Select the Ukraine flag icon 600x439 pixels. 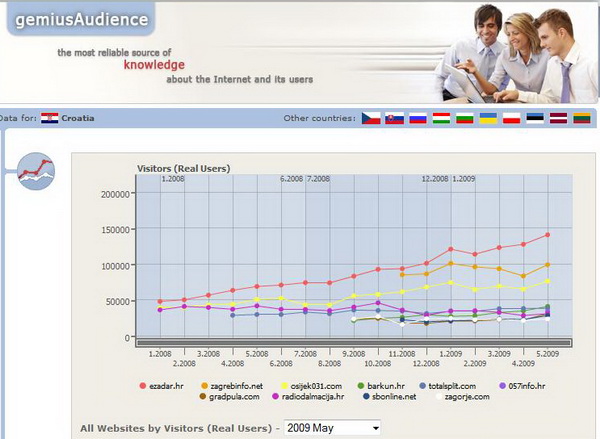click(488, 118)
